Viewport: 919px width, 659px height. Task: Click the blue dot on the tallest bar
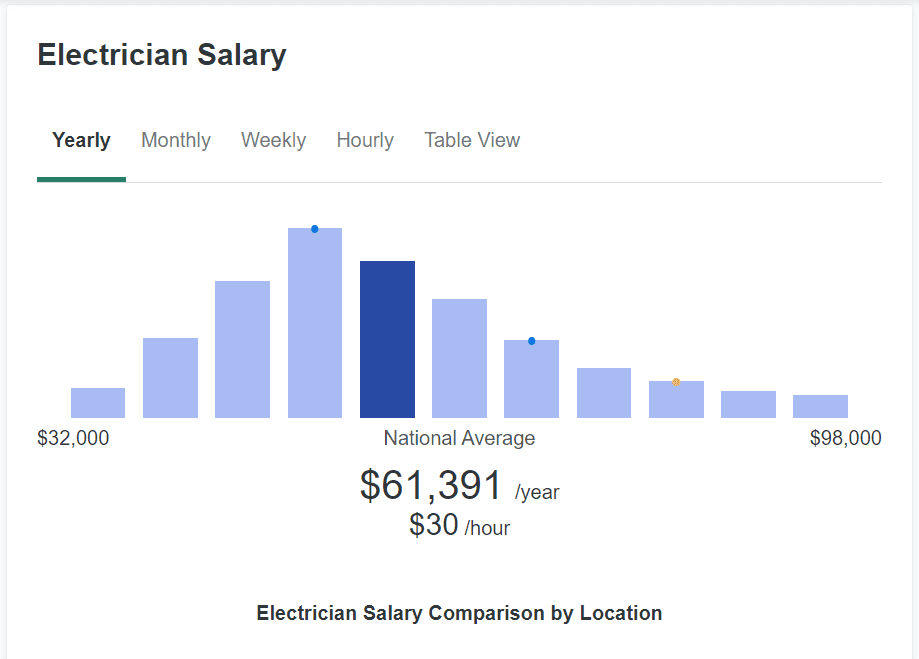[315, 229]
